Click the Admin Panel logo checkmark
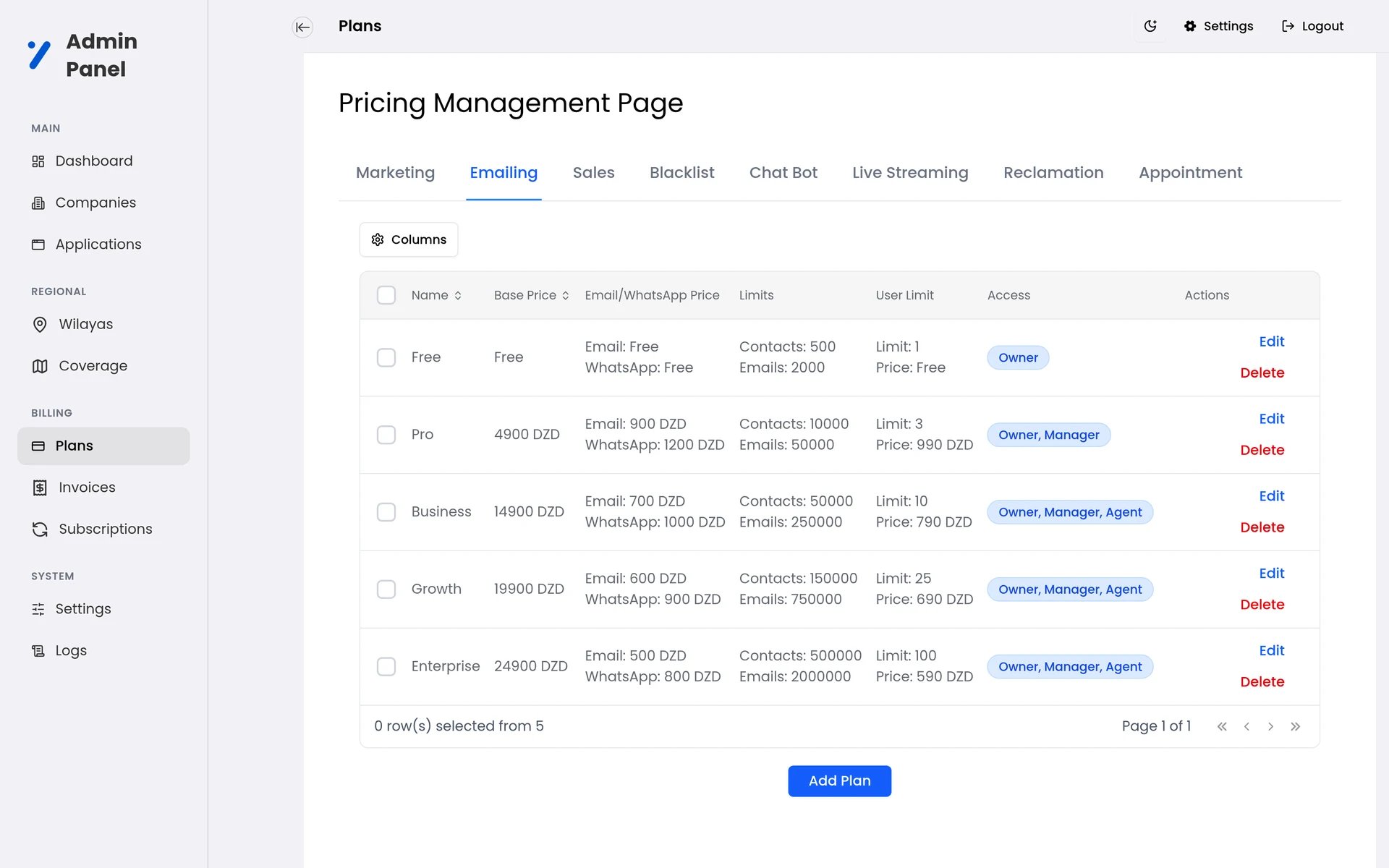This screenshot has height=868, width=1389. pyautogui.click(x=39, y=55)
